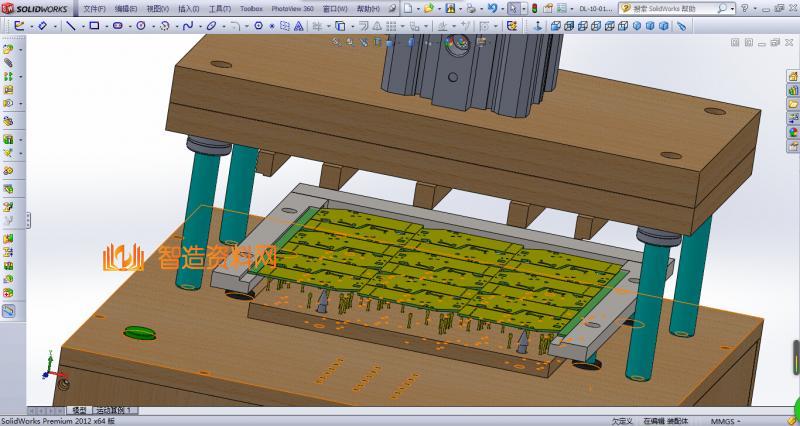This screenshot has height=426, width=800.
Task: Toggle the Select cursor tool
Action: (512, 8)
